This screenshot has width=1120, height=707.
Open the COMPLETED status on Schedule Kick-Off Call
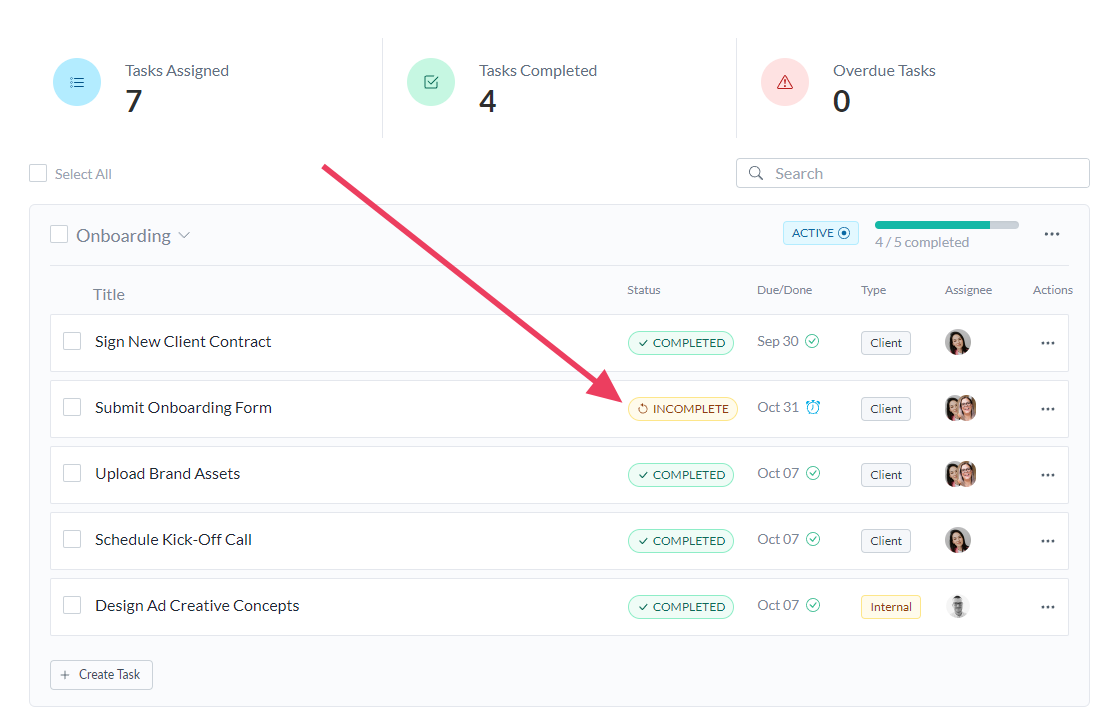coord(680,541)
